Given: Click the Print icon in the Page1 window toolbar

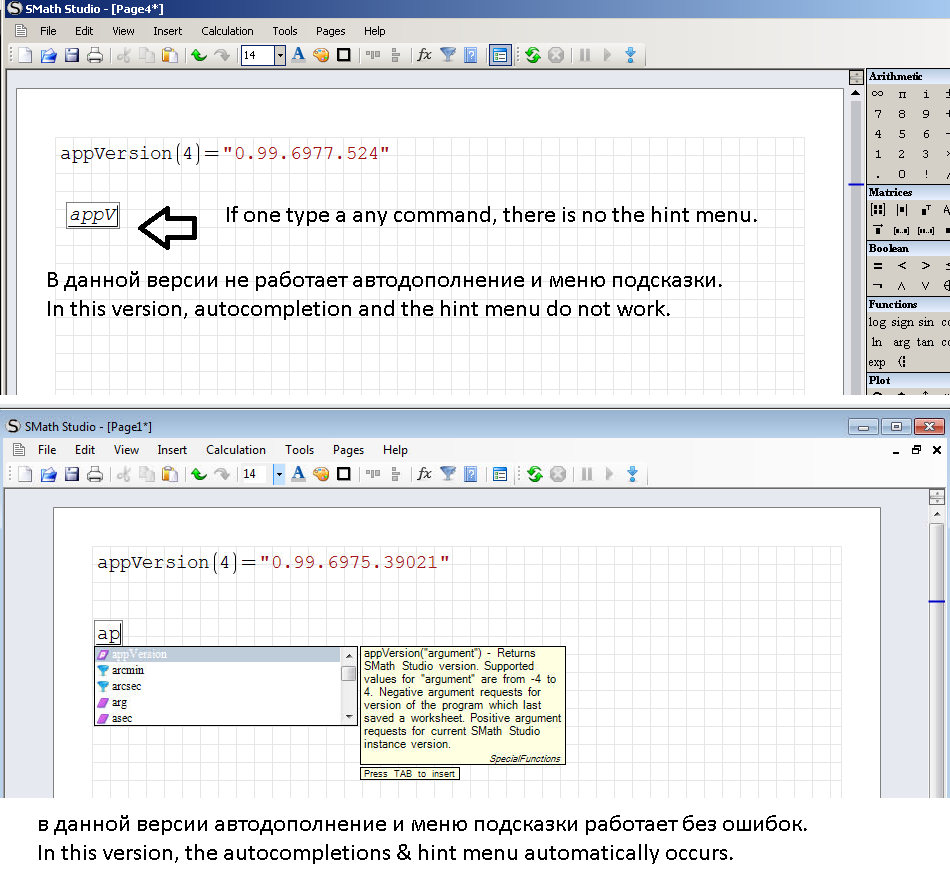Looking at the screenshot, I should coord(95,474).
